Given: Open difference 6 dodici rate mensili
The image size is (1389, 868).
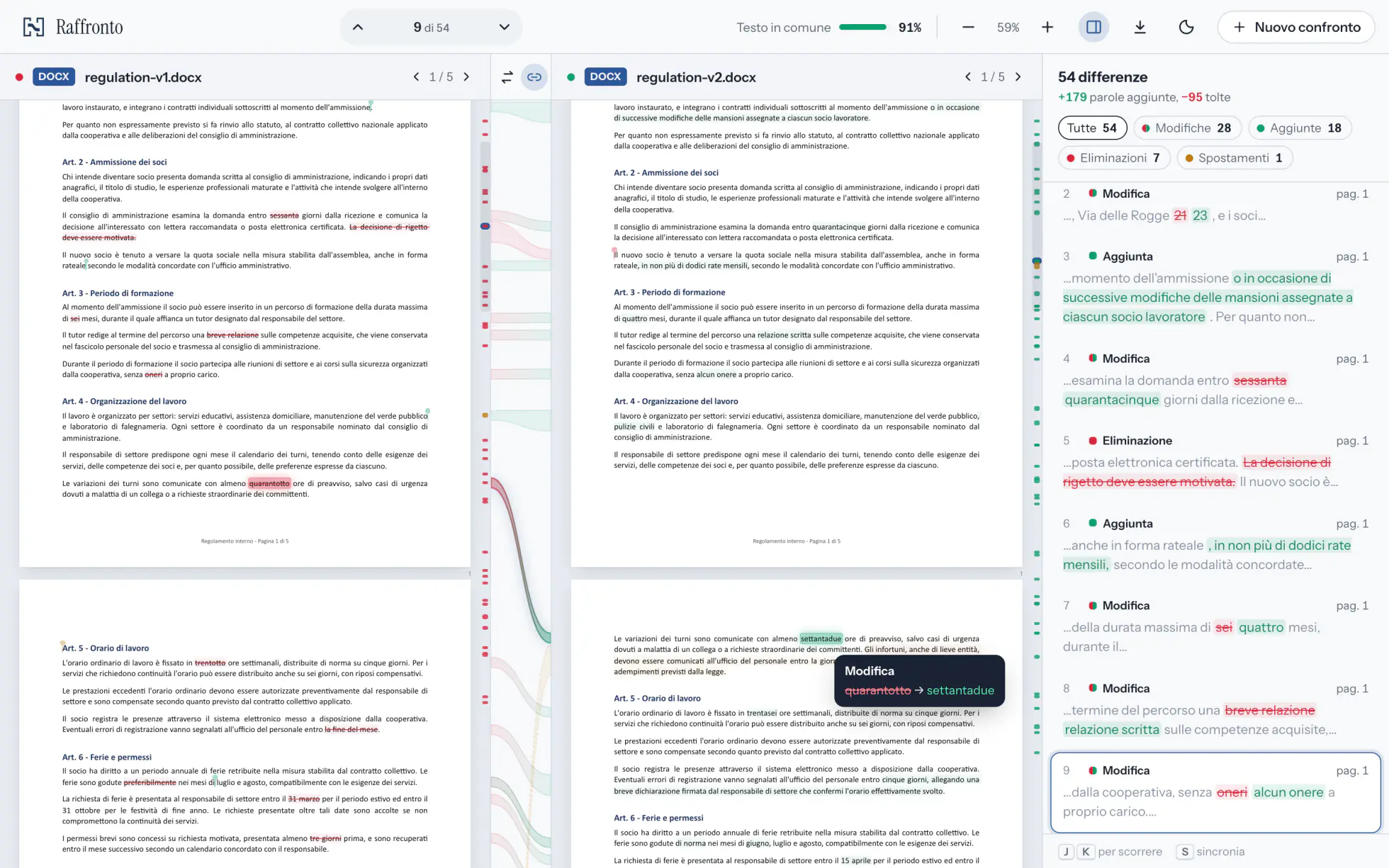Looking at the screenshot, I should point(1215,545).
